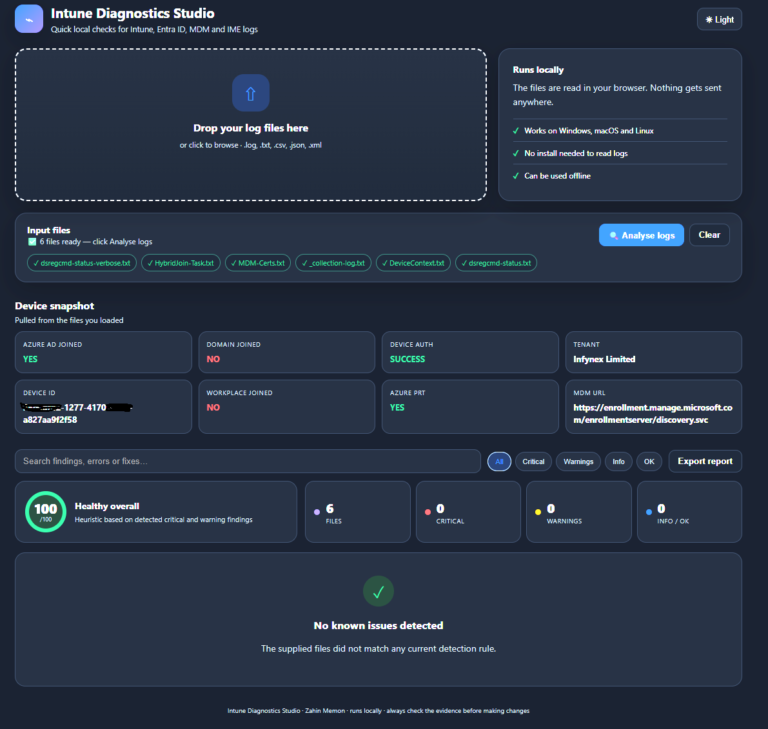The width and height of the screenshot is (768, 729).
Task: Filter findings by Warnings
Action: click(578, 462)
